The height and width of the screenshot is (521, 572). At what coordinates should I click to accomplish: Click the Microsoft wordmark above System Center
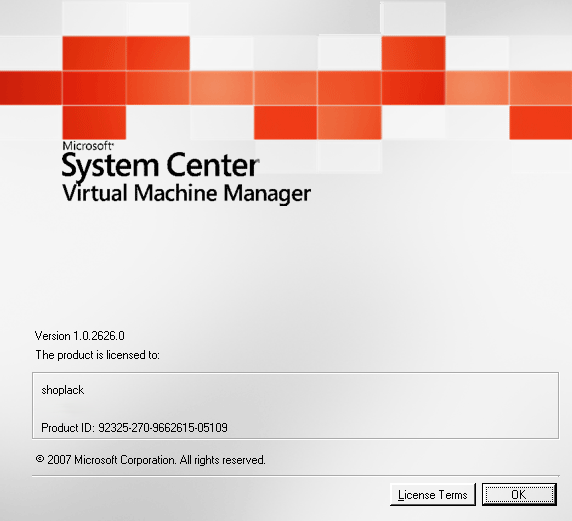coord(87,146)
